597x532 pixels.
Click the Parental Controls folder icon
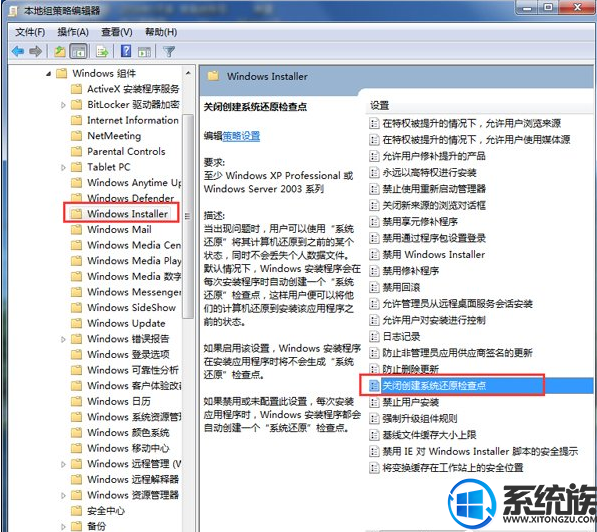(77, 151)
